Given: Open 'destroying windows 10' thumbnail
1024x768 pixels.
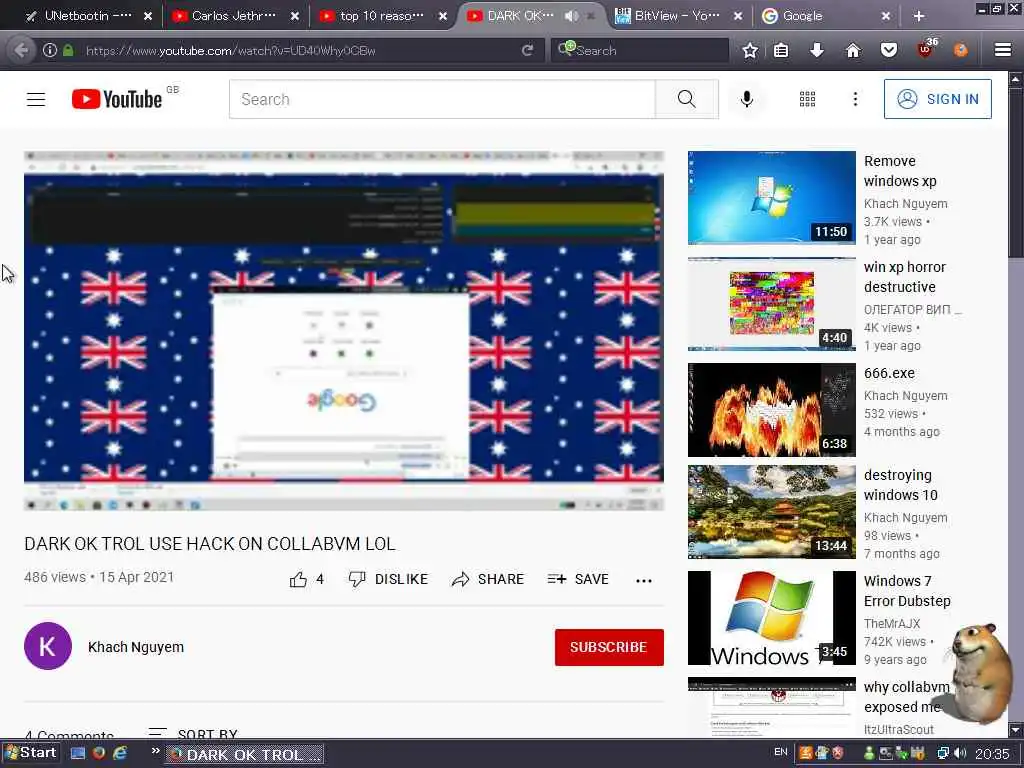Looking at the screenshot, I should click(x=771, y=512).
